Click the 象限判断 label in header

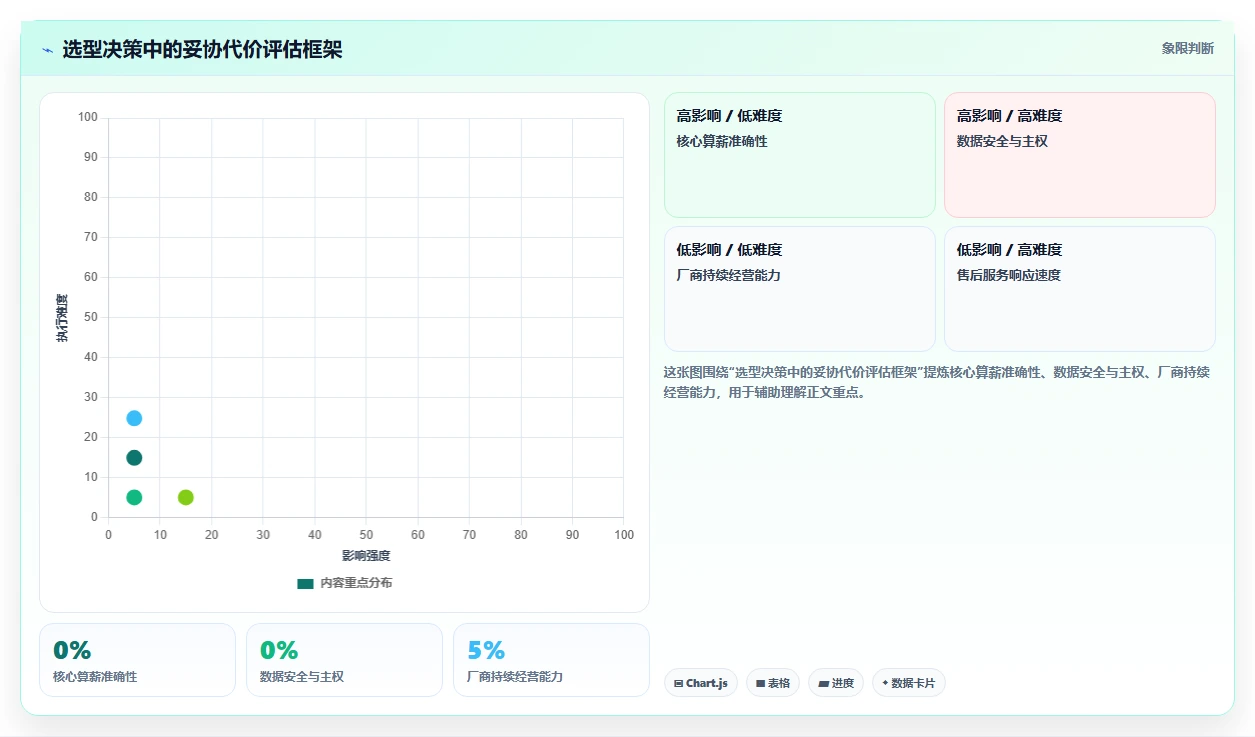click(1187, 48)
